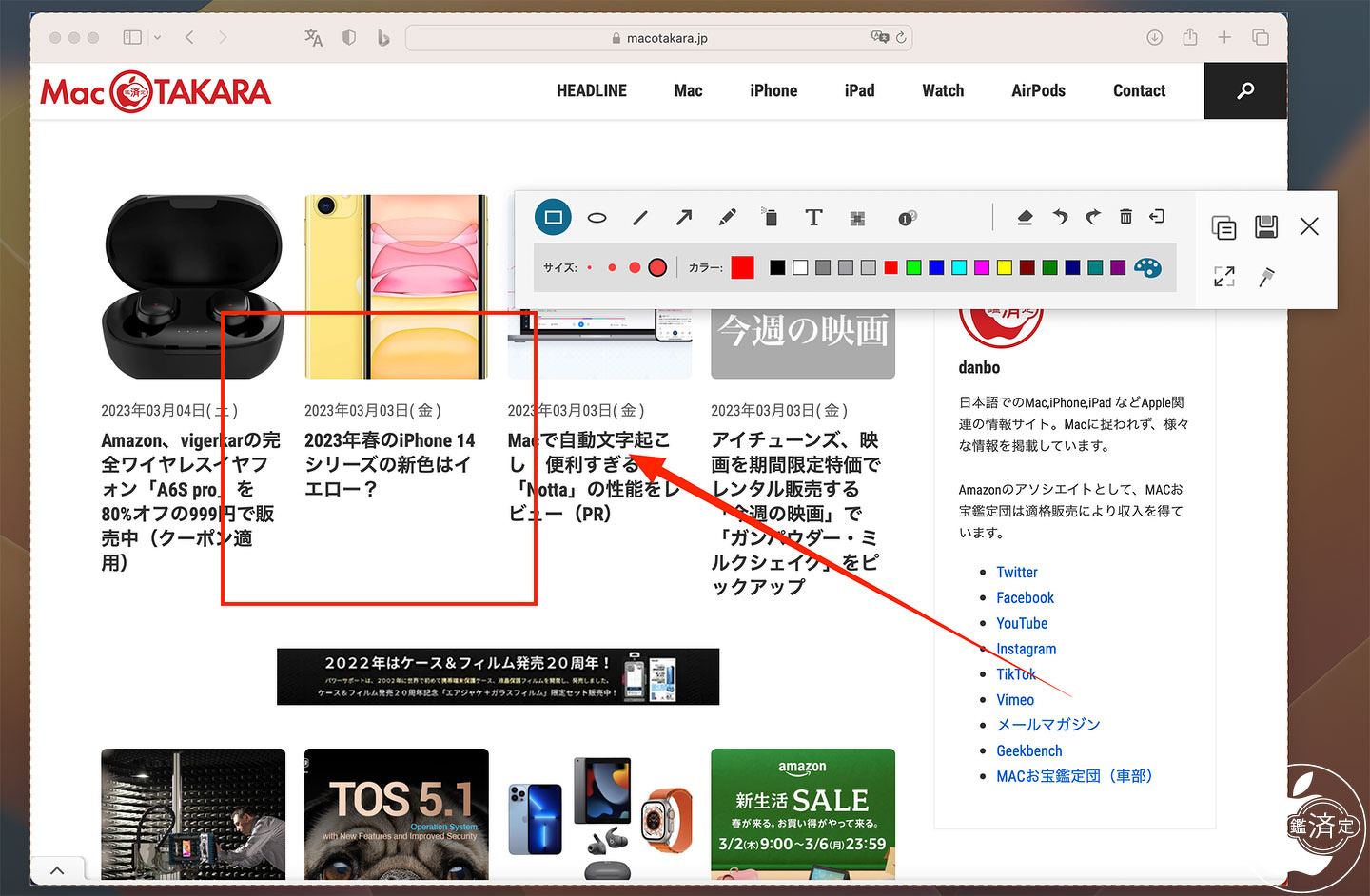Open the custom color palette
1370x896 pixels.
tap(1148, 267)
